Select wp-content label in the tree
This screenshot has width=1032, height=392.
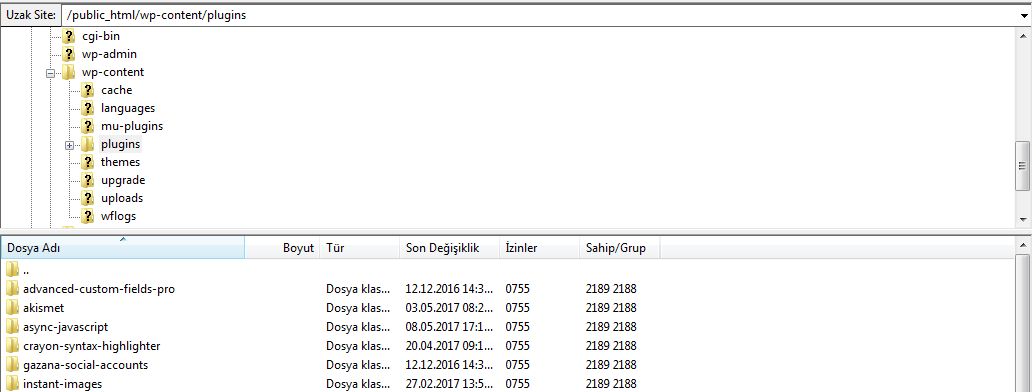[x=113, y=72]
